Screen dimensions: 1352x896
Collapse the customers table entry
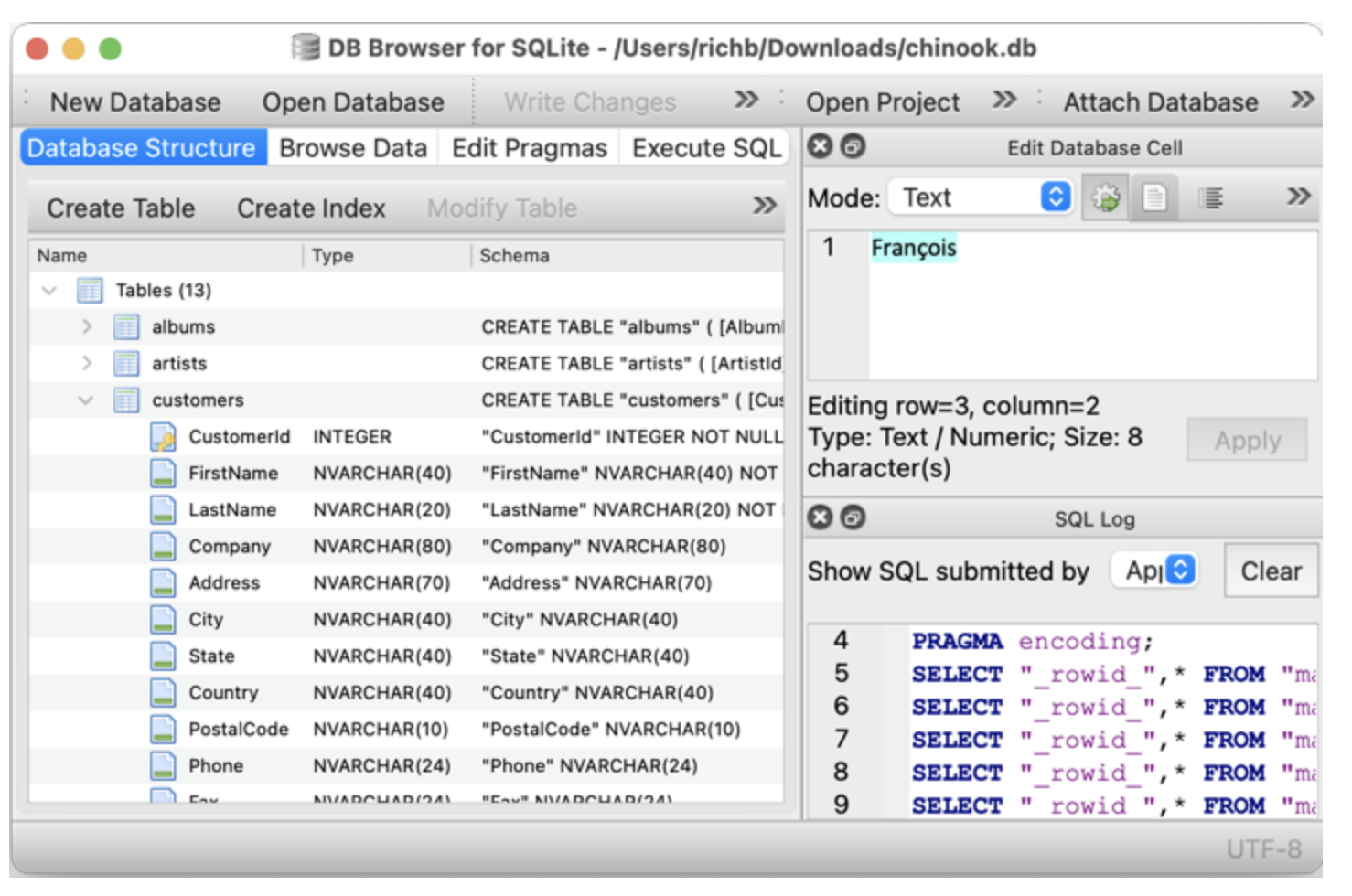pyautogui.click(x=85, y=400)
